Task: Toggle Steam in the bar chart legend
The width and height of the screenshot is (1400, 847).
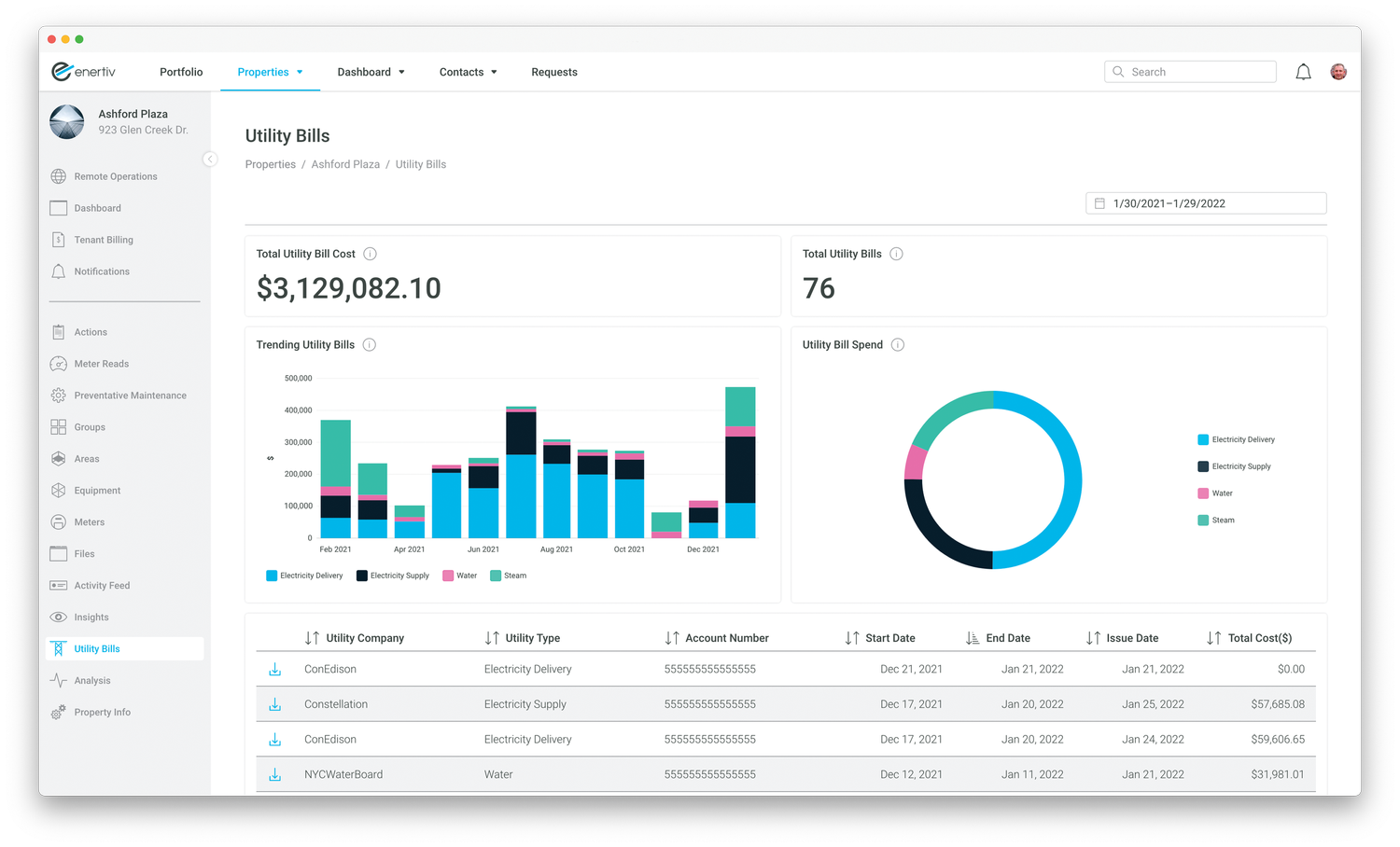Action: pyautogui.click(x=509, y=576)
